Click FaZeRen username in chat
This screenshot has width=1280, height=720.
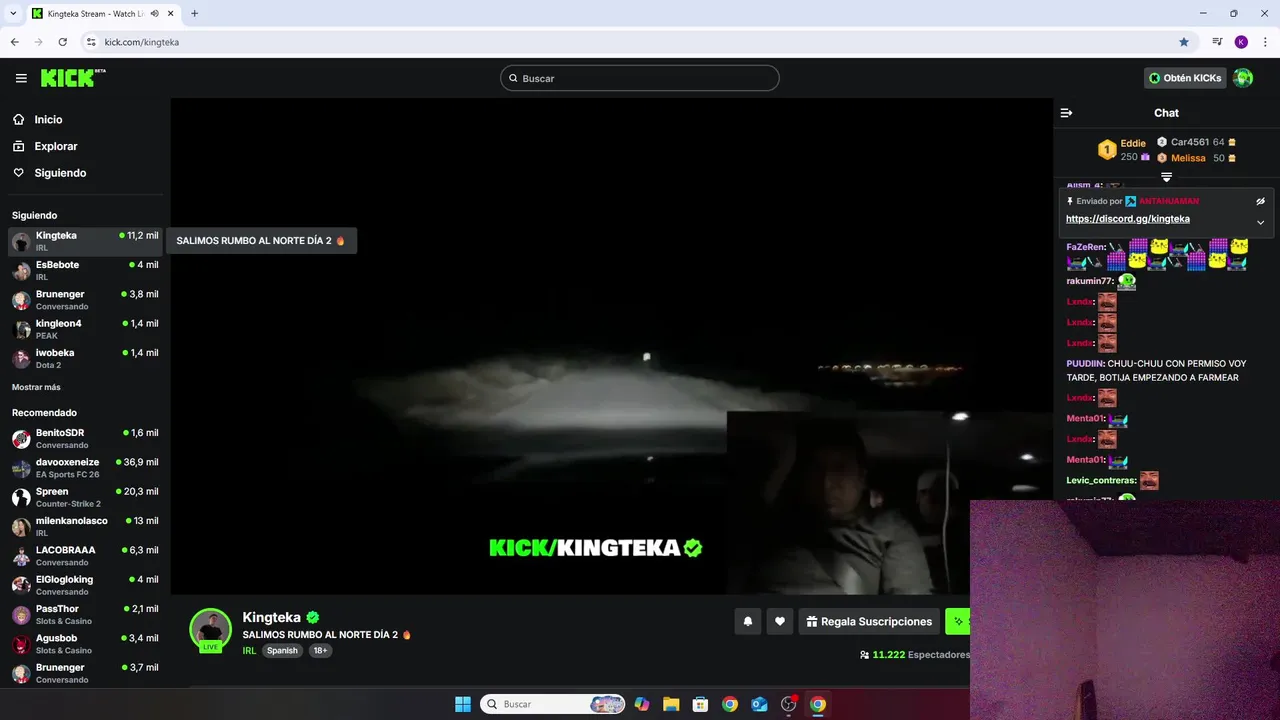pos(1086,247)
